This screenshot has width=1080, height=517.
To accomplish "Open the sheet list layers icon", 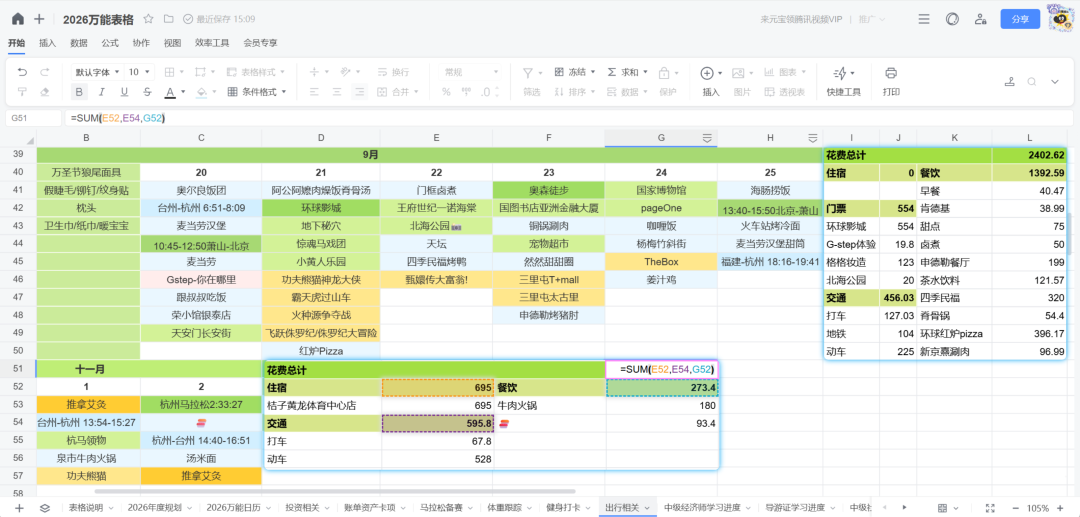I will pos(45,508).
